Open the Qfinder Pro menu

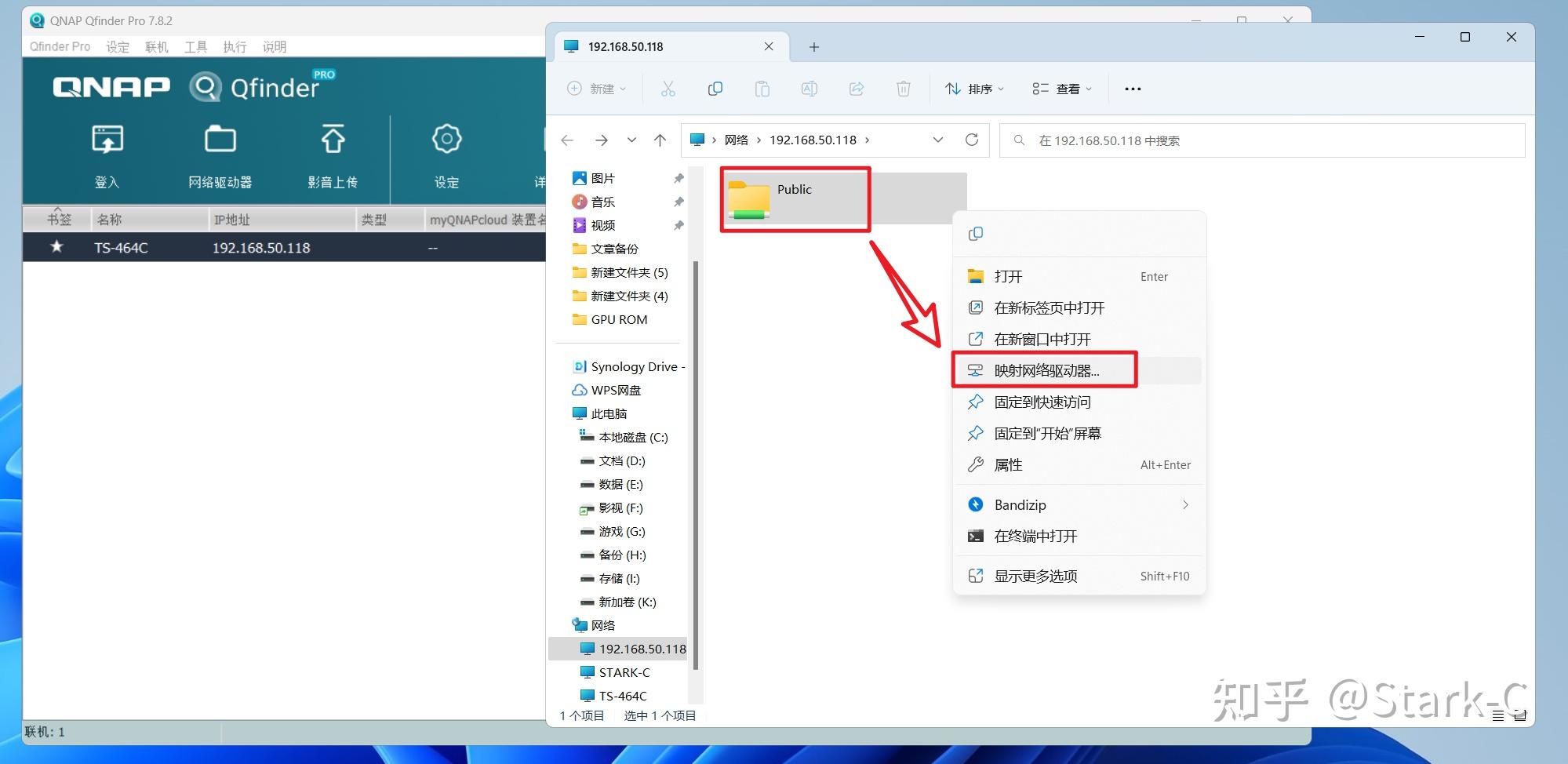pyautogui.click(x=60, y=46)
